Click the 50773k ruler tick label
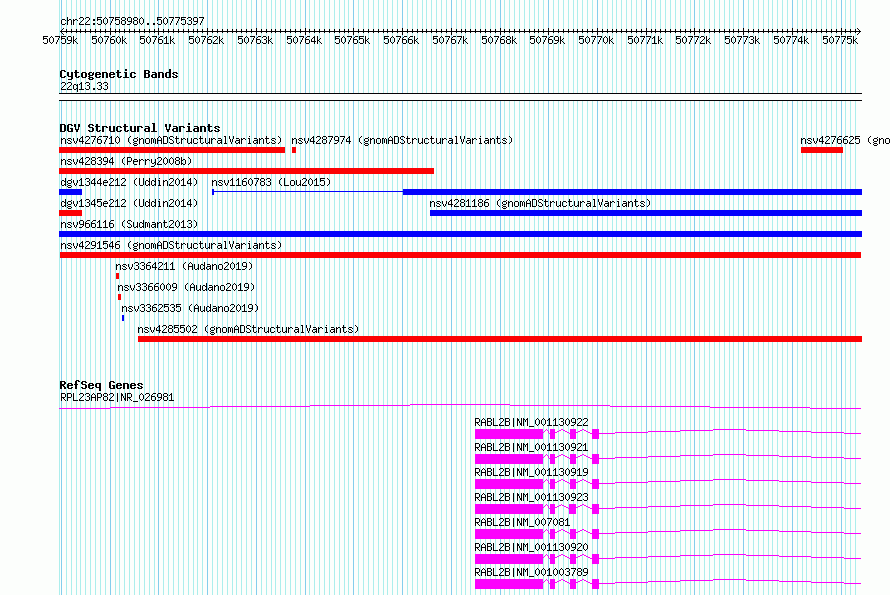Screen dimensions: 890x595 742,40
